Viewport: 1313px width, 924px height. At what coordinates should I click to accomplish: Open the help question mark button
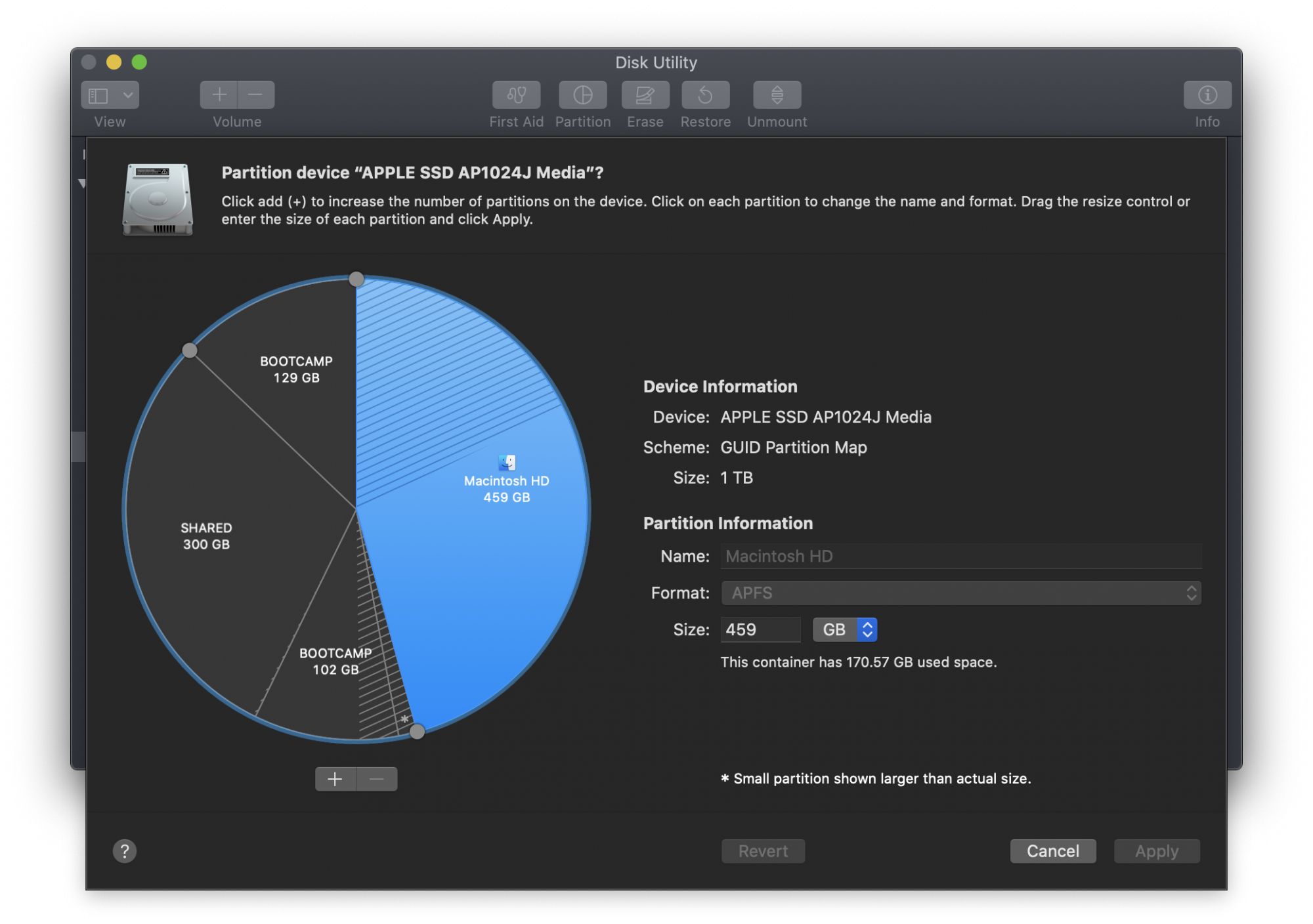(x=125, y=851)
